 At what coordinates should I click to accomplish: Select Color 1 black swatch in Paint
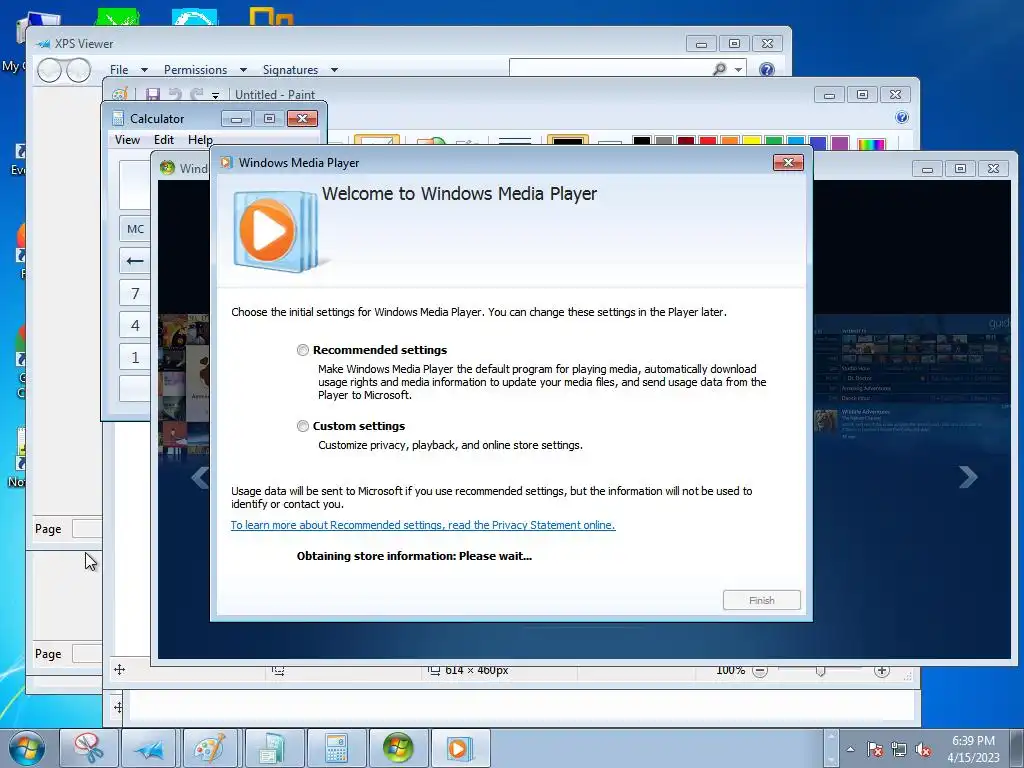(x=568, y=142)
